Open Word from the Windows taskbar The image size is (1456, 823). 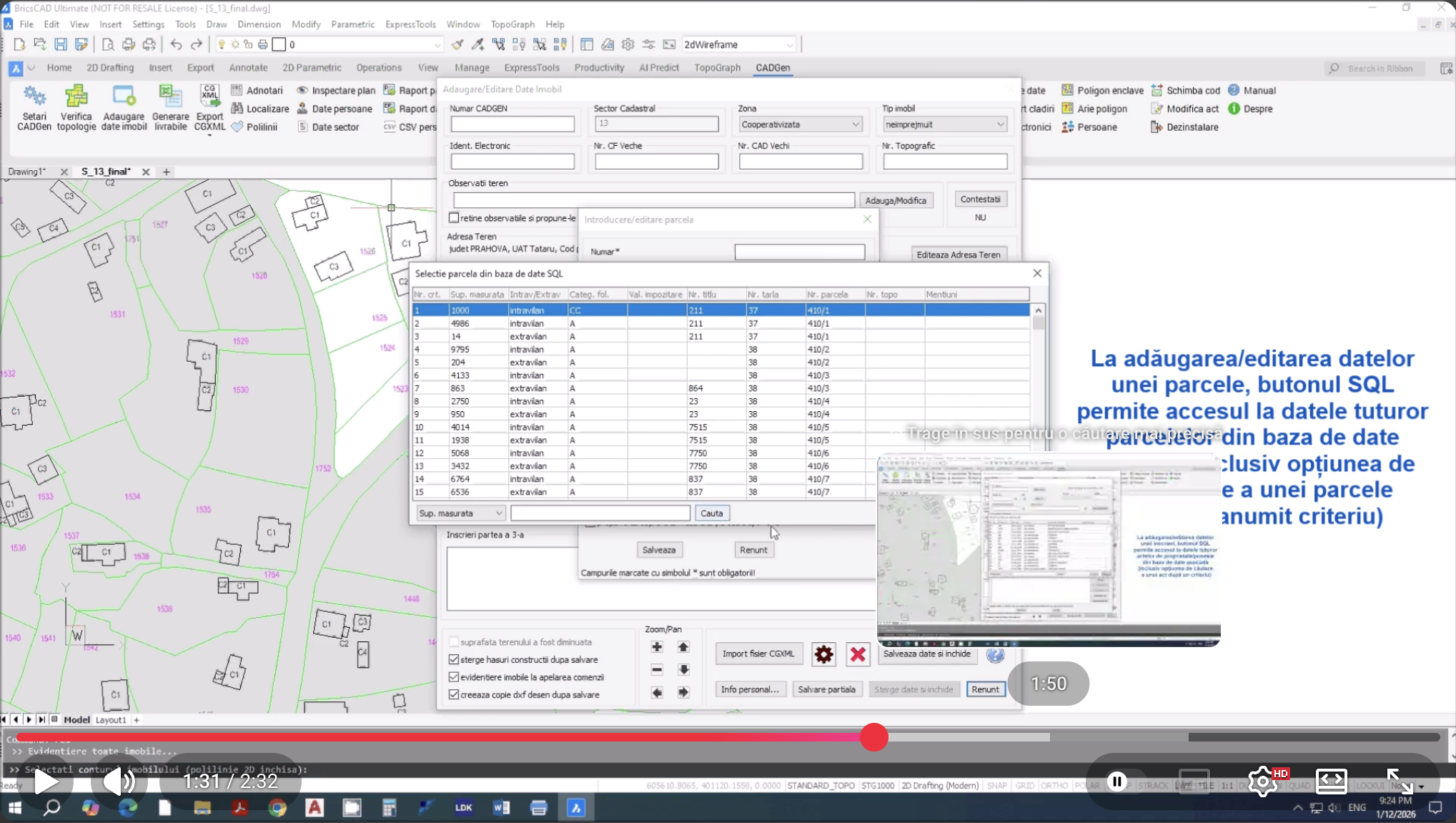click(x=501, y=808)
